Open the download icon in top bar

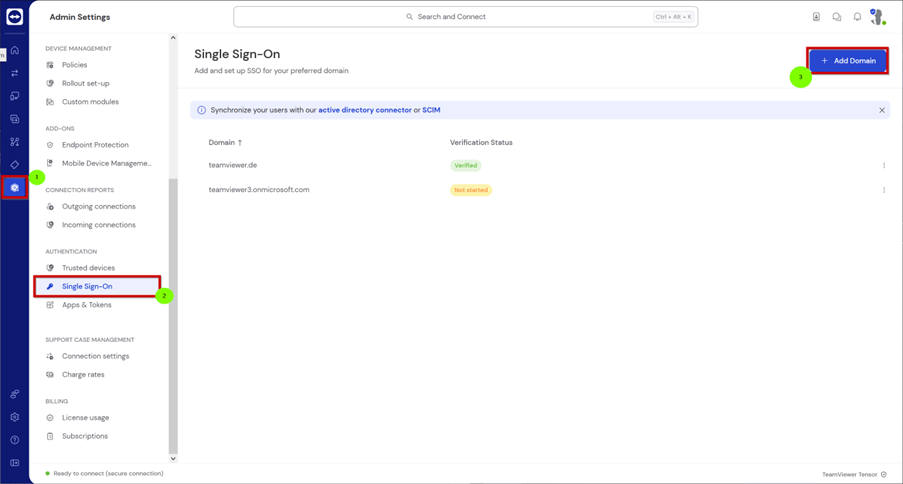point(816,17)
